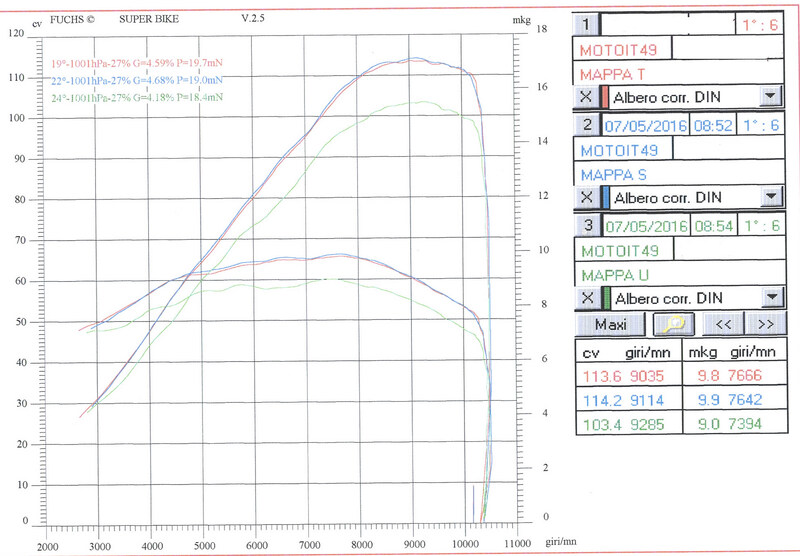Click the blue color swatch beside MAPPA S dropdown
The image size is (800, 556).
point(604,197)
